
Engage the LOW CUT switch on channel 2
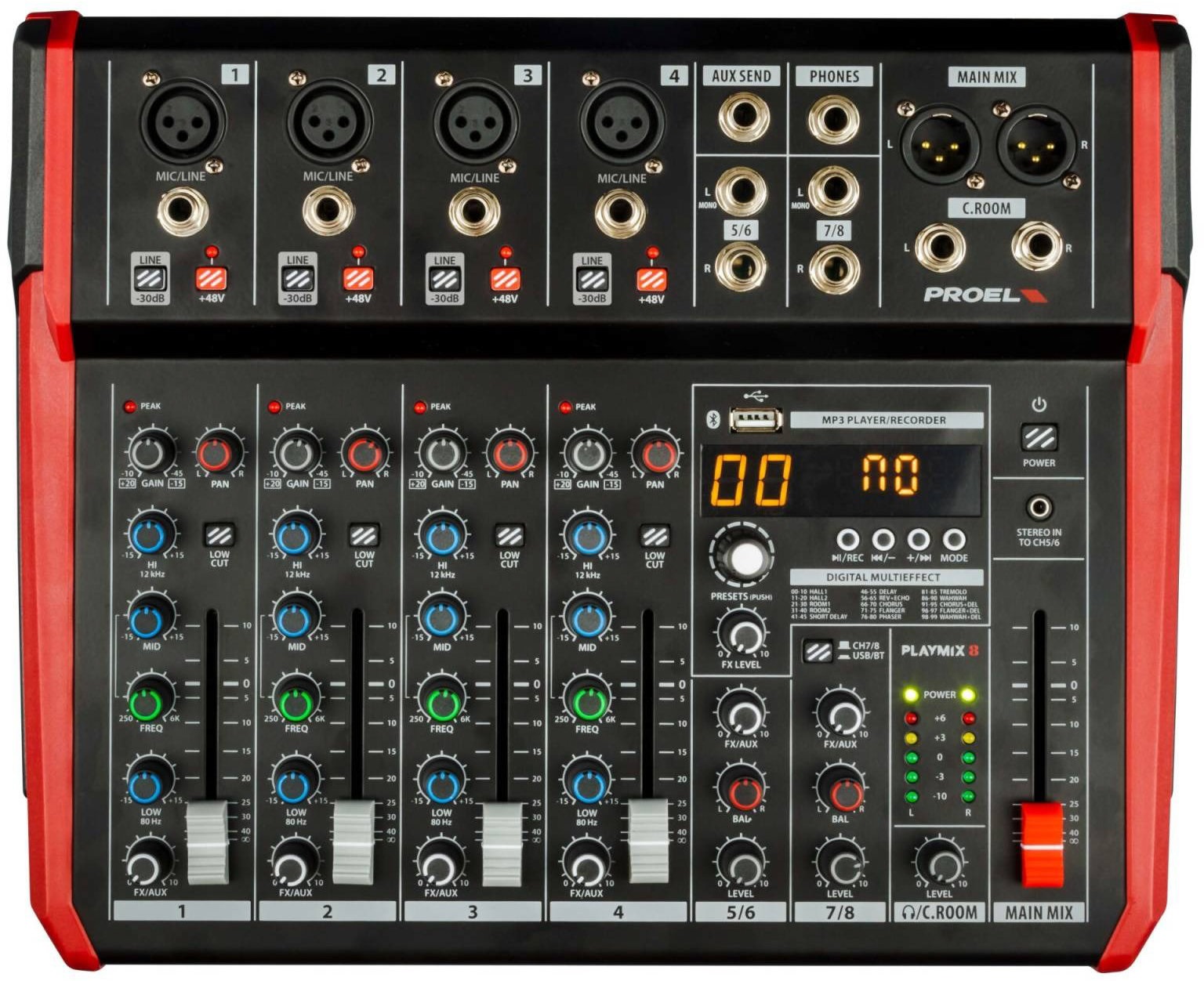pos(364,536)
